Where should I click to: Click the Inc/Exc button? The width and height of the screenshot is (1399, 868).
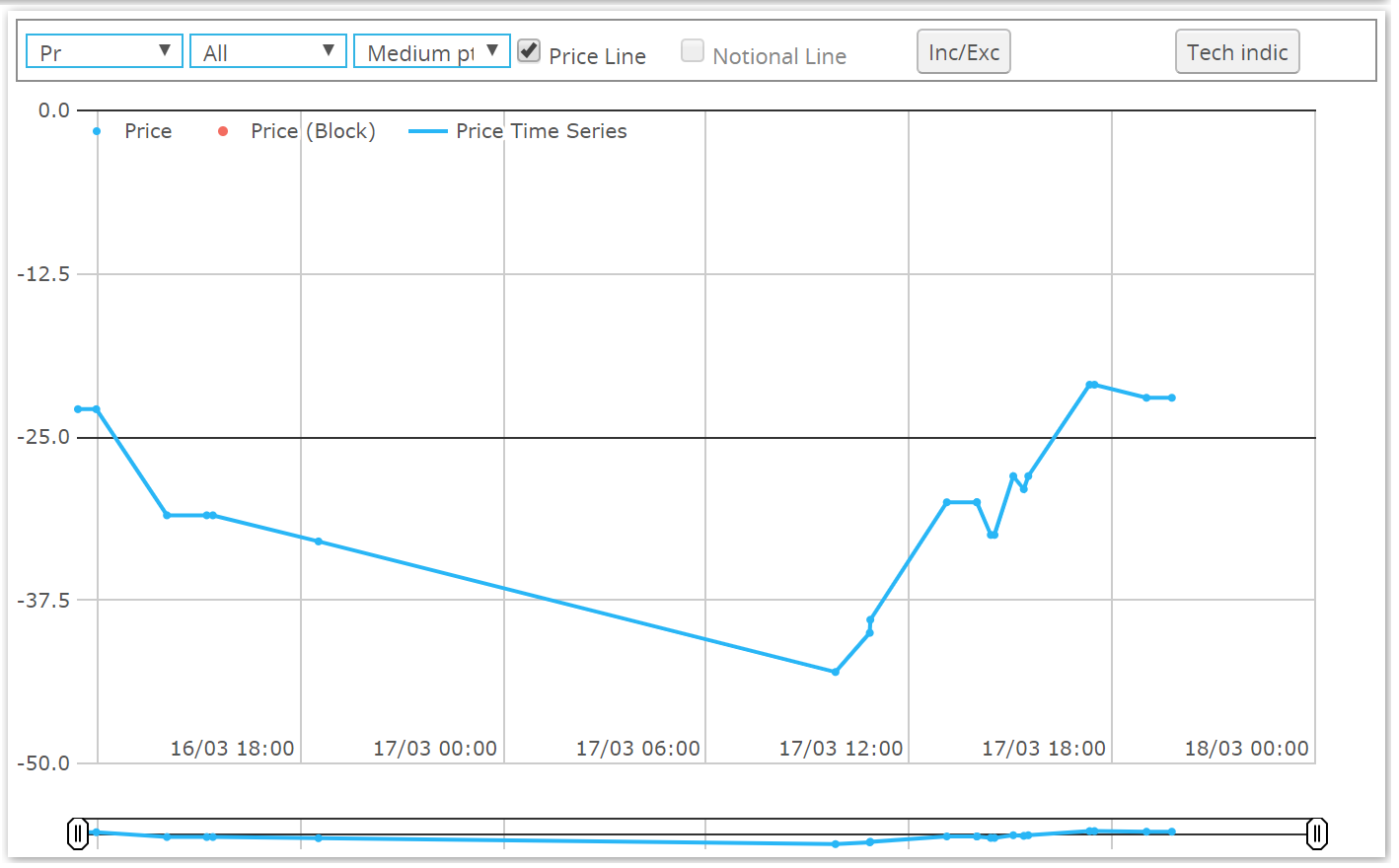click(963, 50)
